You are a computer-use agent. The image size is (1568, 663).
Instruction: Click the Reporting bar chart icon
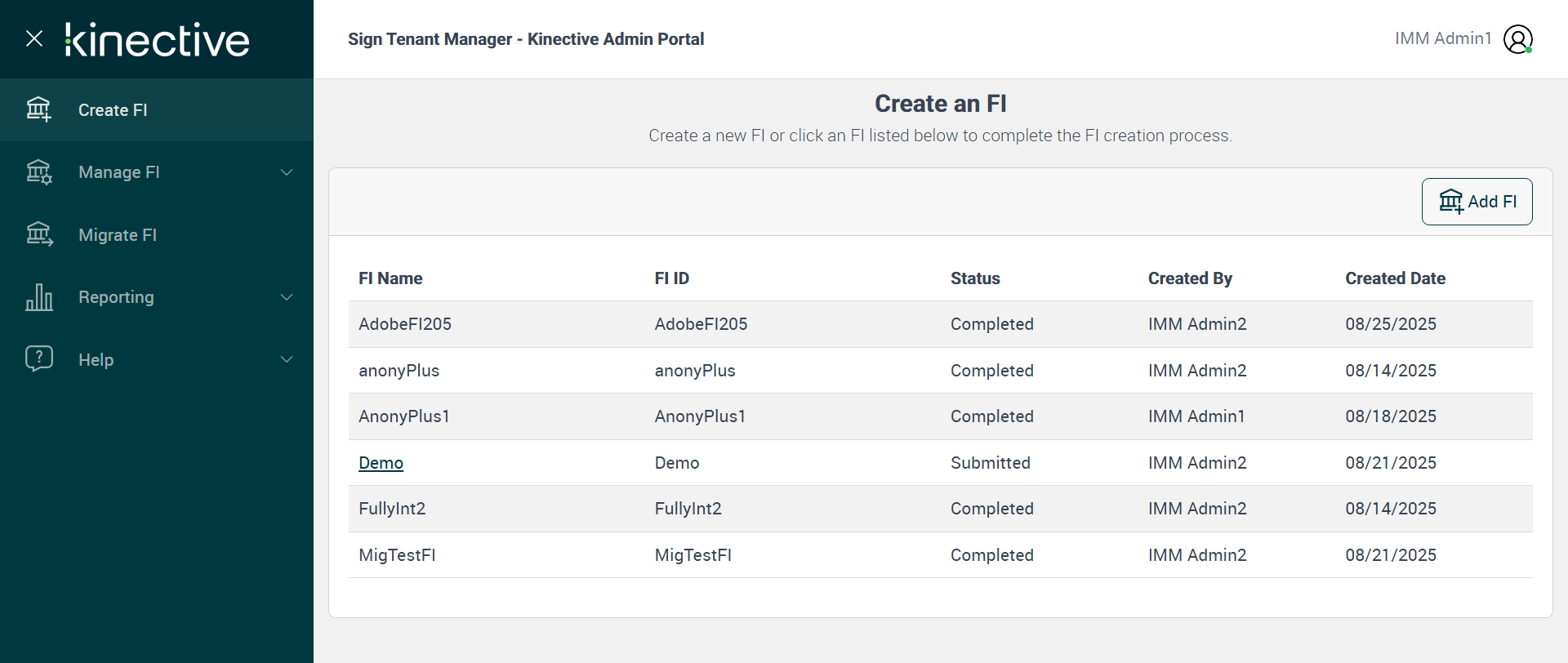[38, 297]
